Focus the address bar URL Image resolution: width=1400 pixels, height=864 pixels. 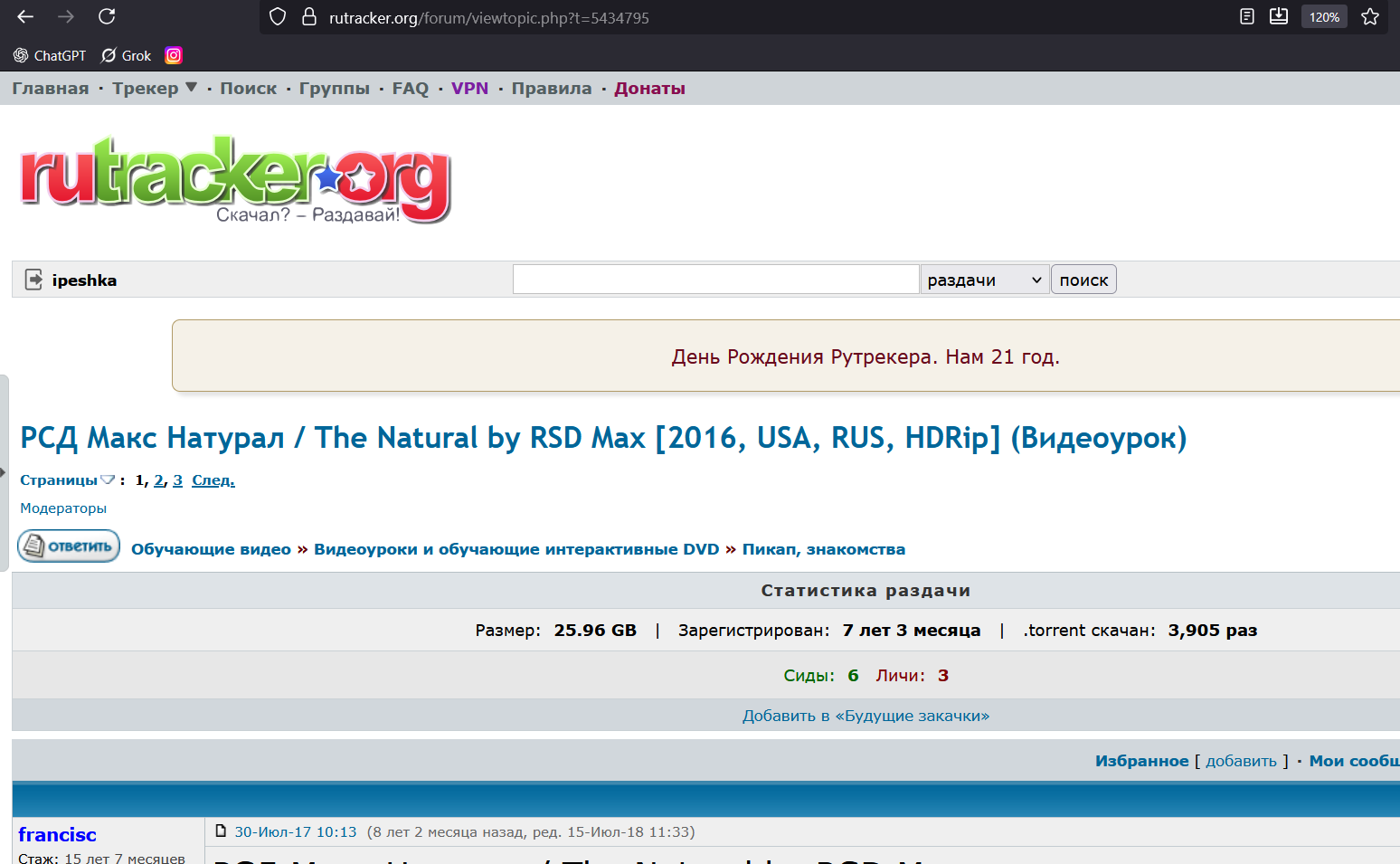(489, 18)
